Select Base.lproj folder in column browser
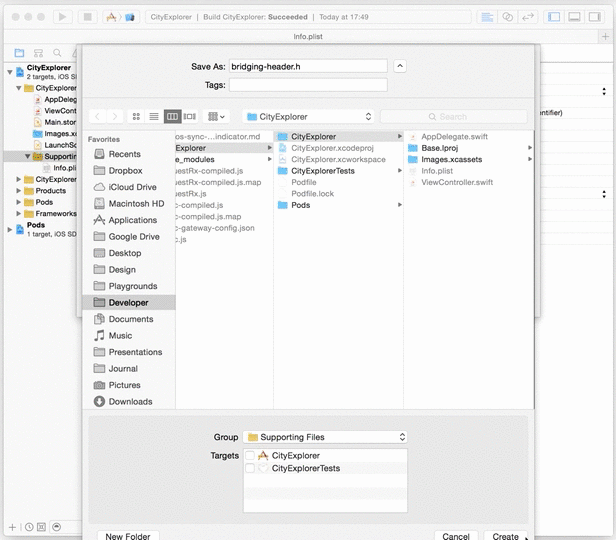Viewport: 616px width, 540px height. tap(469, 148)
